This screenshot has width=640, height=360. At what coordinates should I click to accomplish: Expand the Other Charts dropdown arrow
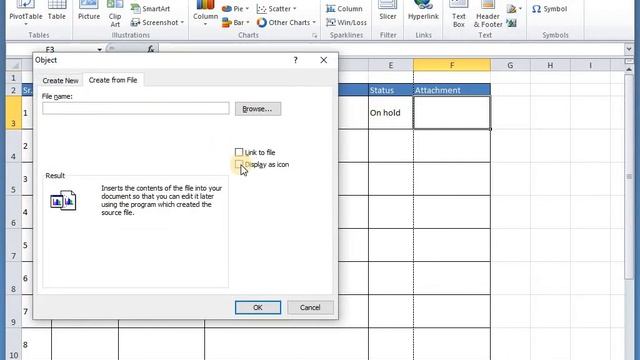[x=314, y=22]
